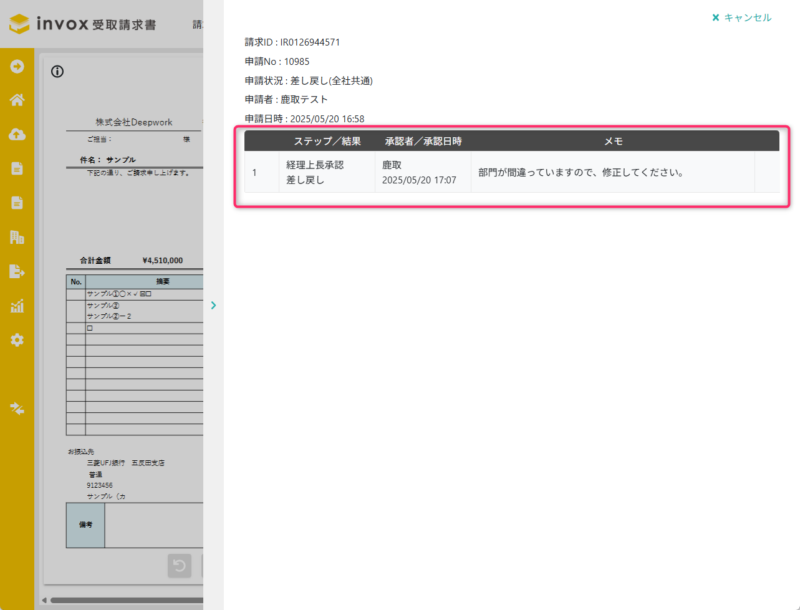
Task: Click the 申請者 鹿取テスト text
Action: pyautogui.click(x=286, y=99)
